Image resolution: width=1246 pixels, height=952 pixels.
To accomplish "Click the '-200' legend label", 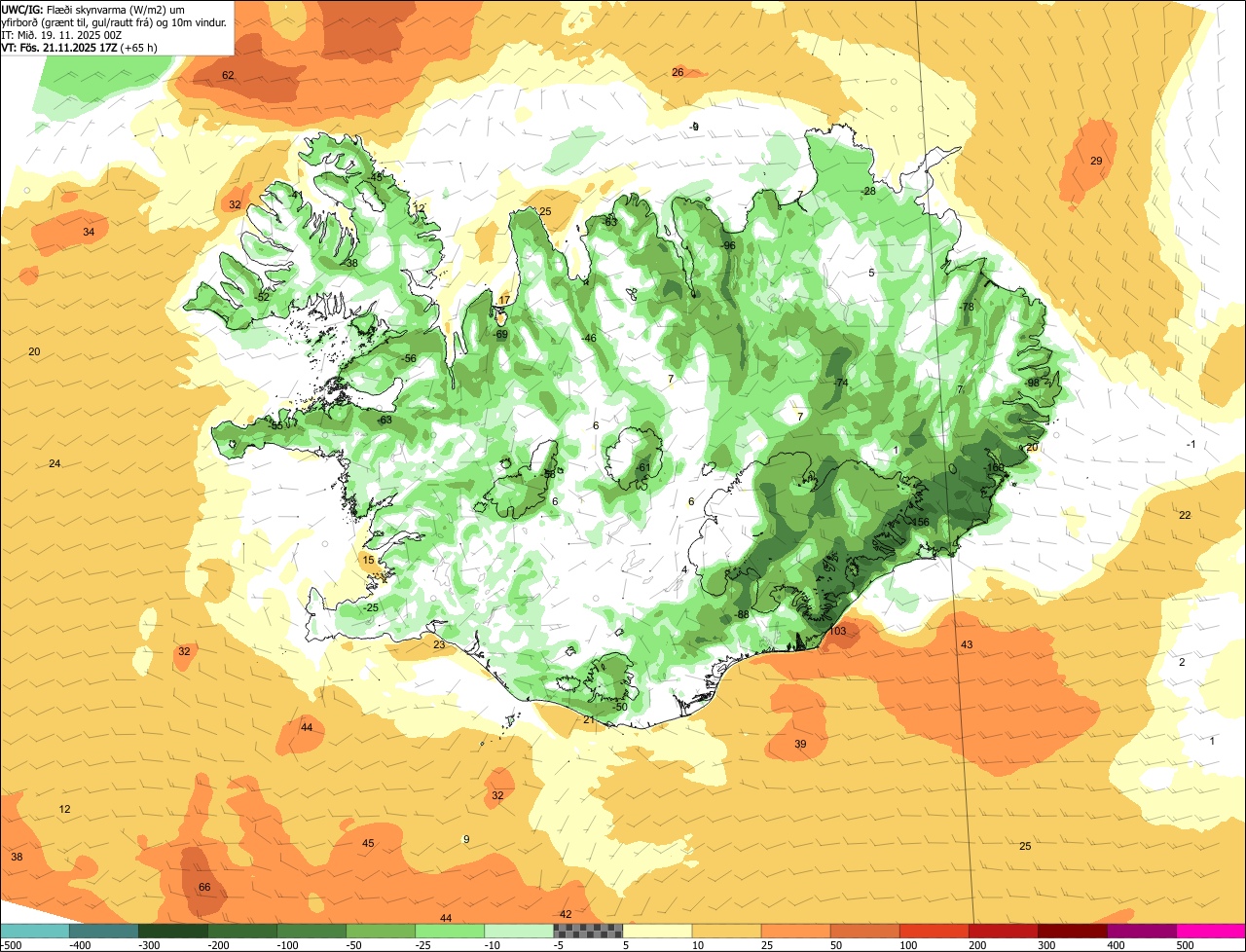I will click(x=218, y=945).
